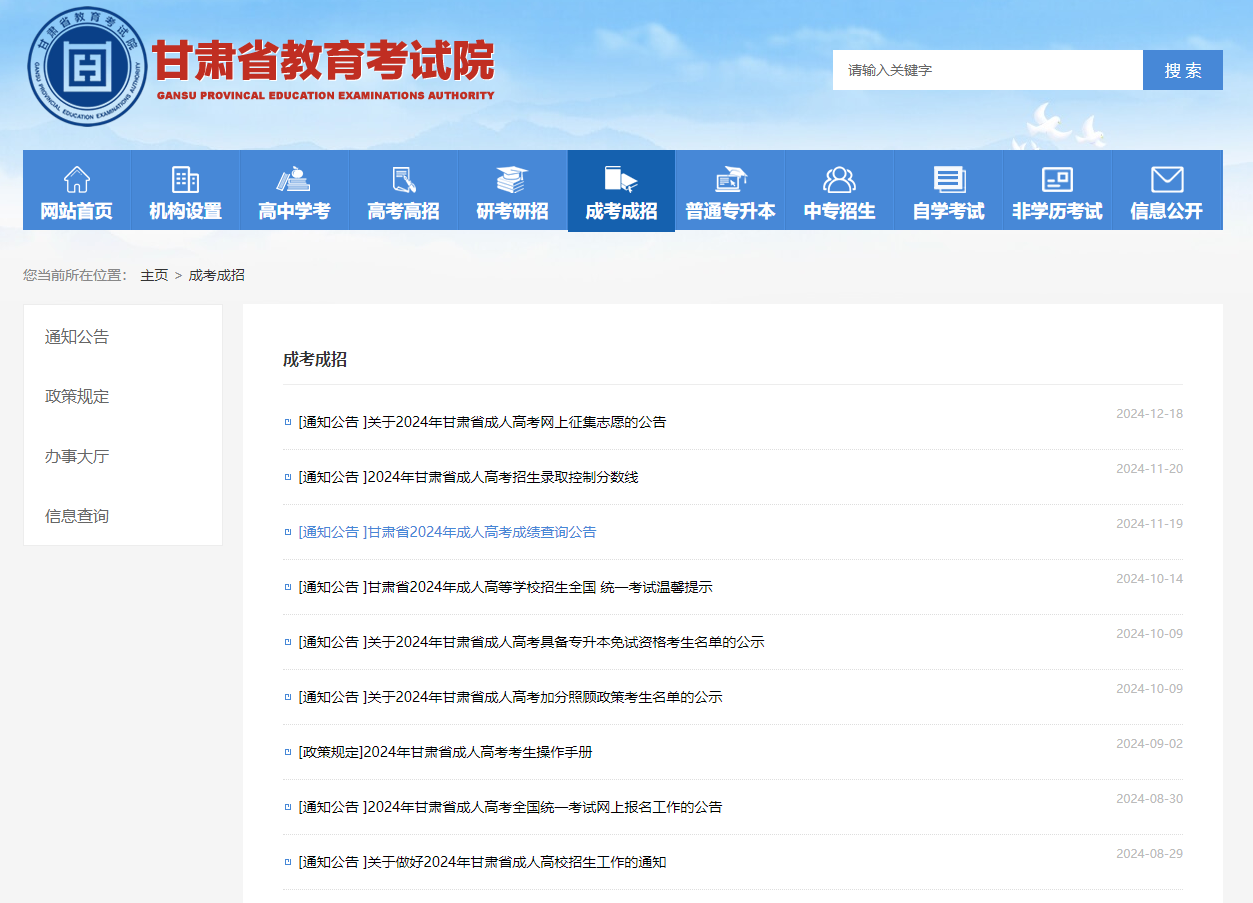This screenshot has height=903, width=1253.
Task: Click the 非学历考试 card icon
Action: pyautogui.click(x=1056, y=181)
